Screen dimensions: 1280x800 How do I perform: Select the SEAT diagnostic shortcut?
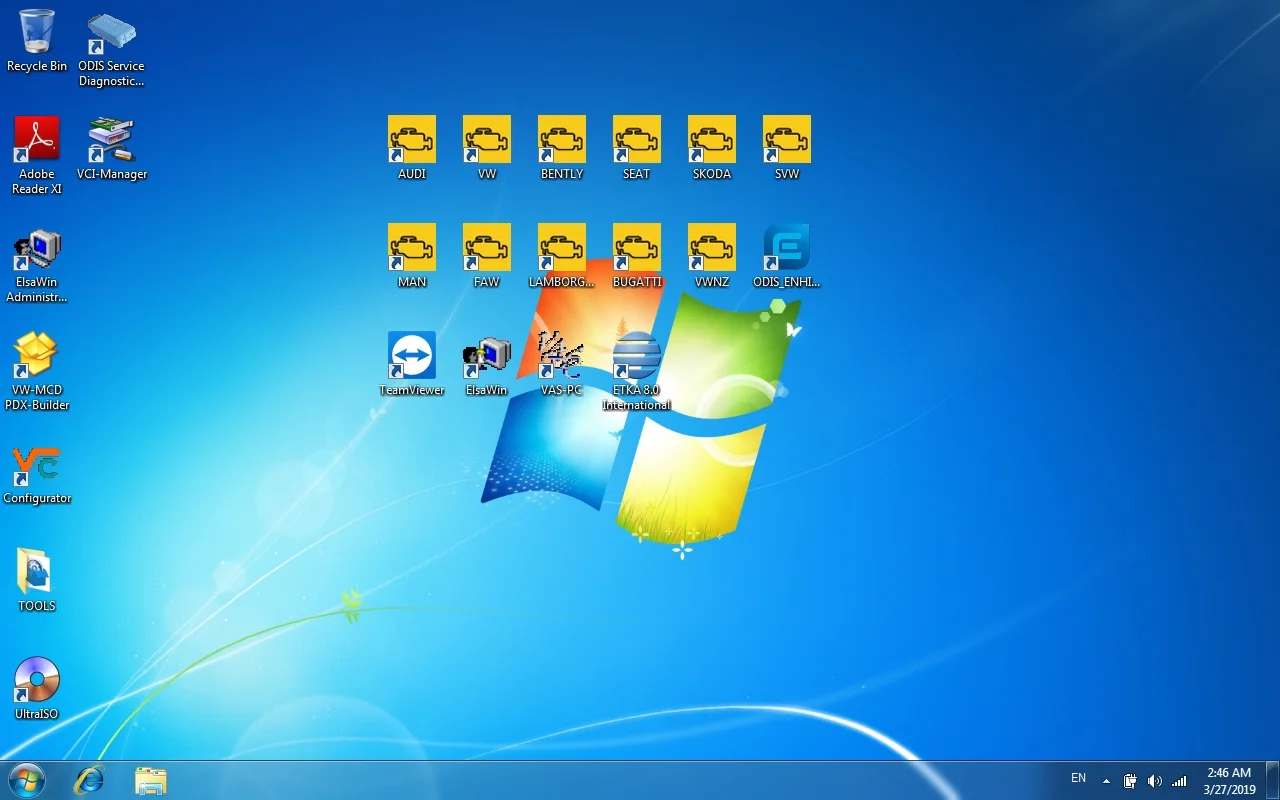pyautogui.click(x=637, y=148)
